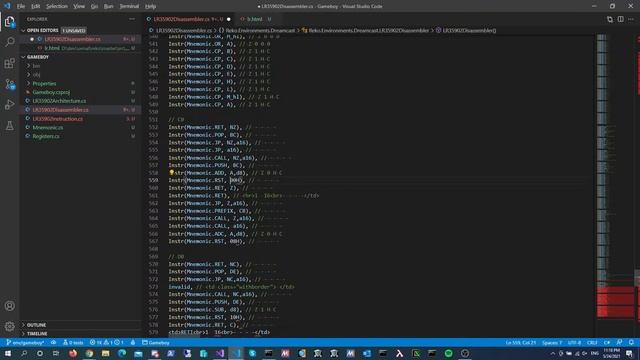Open the Accounts menu icon
640x360 pixels.
(x=10, y=306)
